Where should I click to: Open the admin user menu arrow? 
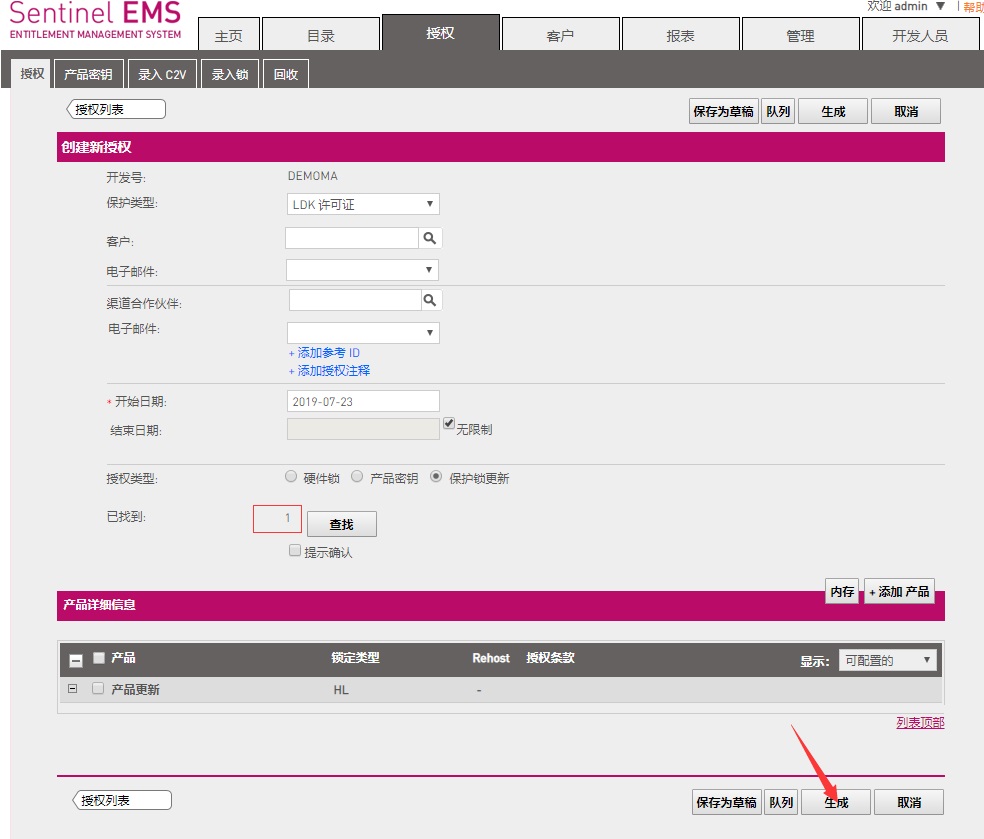[x=940, y=6]
